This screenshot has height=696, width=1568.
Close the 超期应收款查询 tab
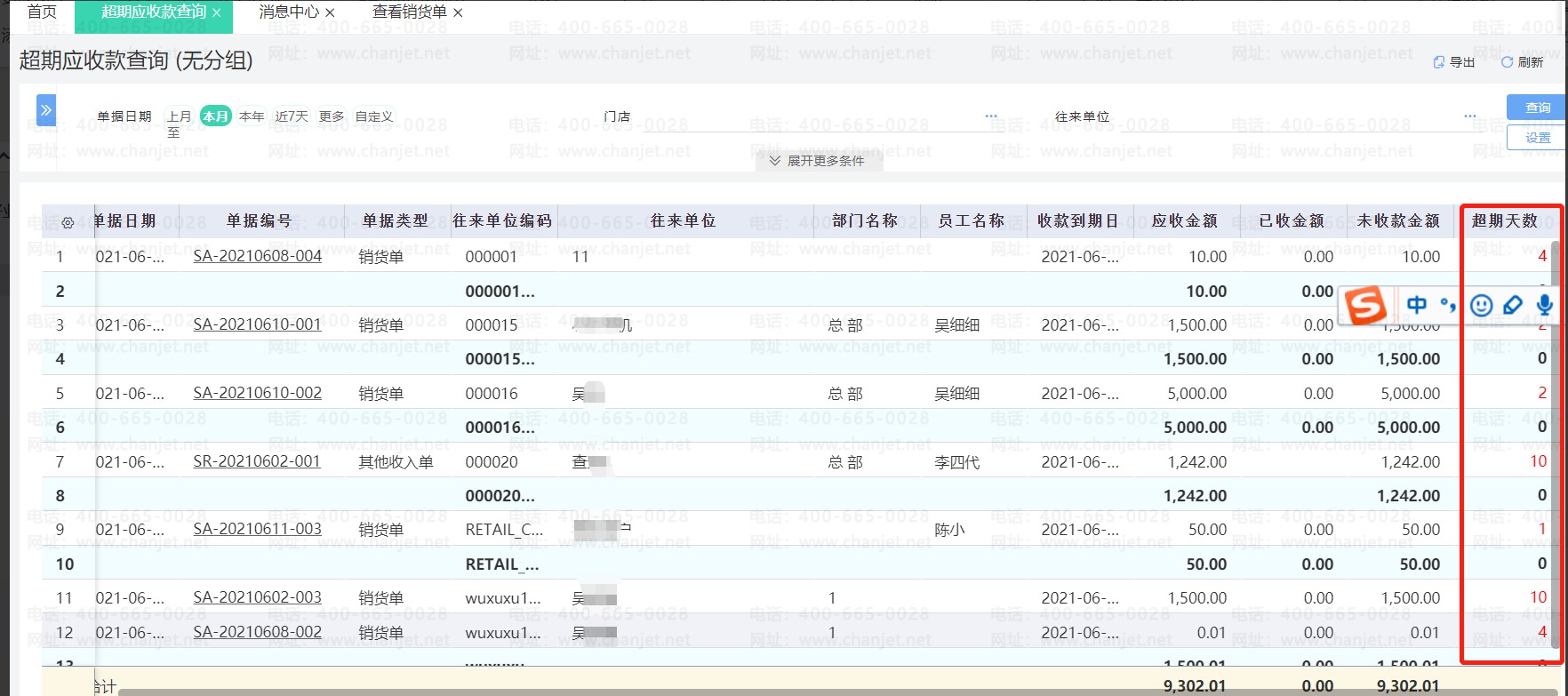216,13
